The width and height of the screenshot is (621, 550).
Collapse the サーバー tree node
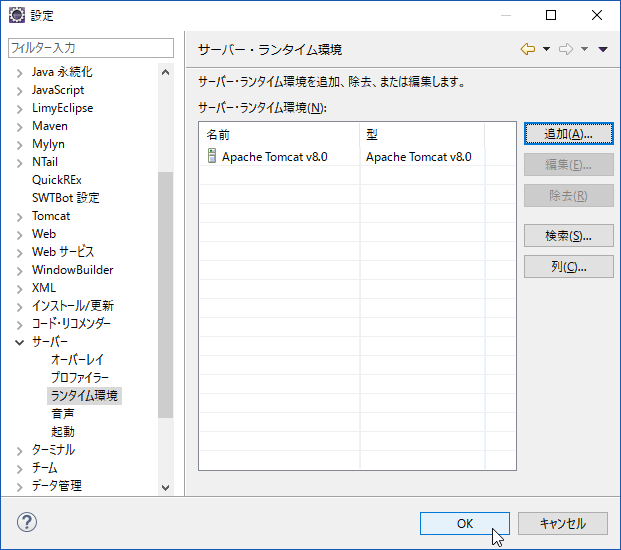click(x=19, y=343)
